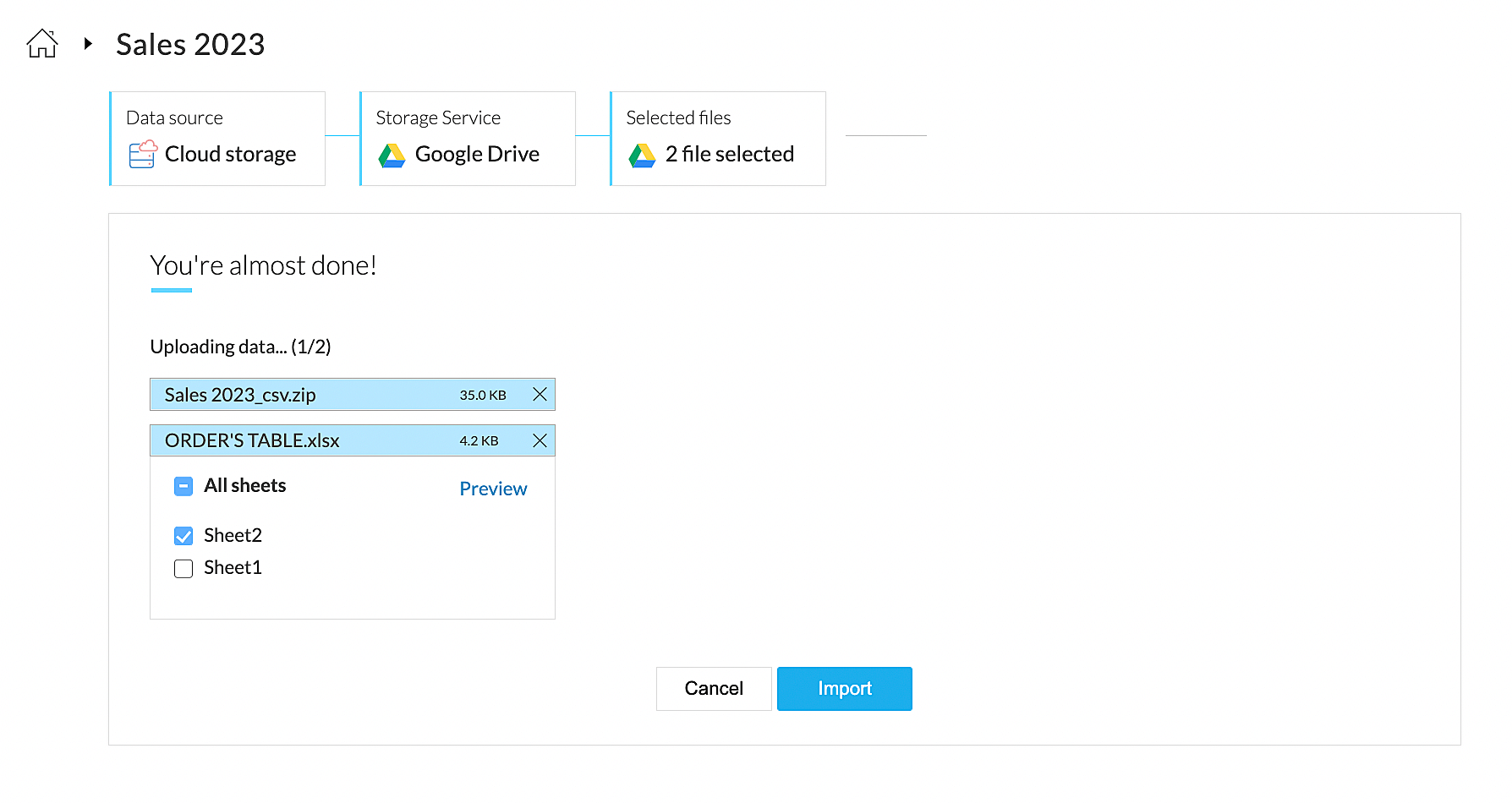Click the Sheet2 label
1512x803 pixels.
click(233, 536)
